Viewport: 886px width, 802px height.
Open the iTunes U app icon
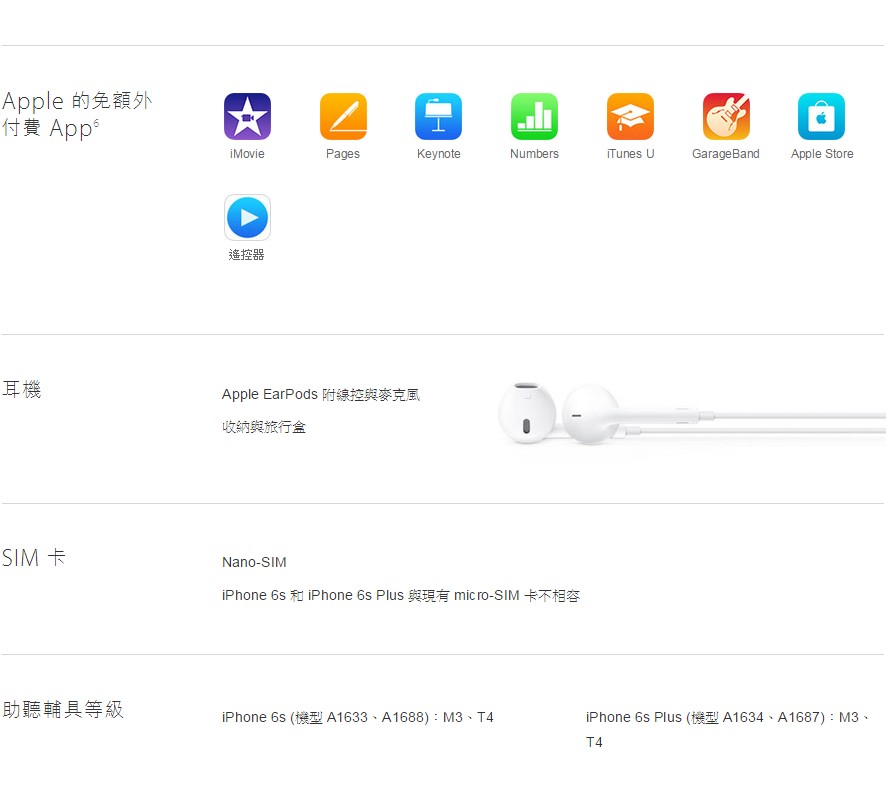[x=631, y=116]
